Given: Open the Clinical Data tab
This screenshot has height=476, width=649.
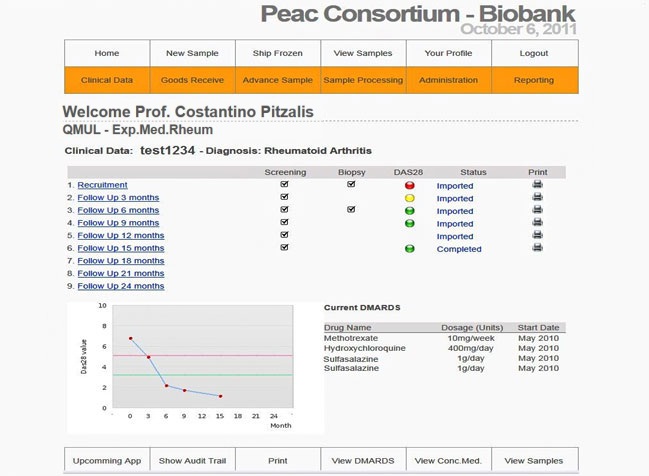Looking at the screenshot, I should click(x=107, y=80).
